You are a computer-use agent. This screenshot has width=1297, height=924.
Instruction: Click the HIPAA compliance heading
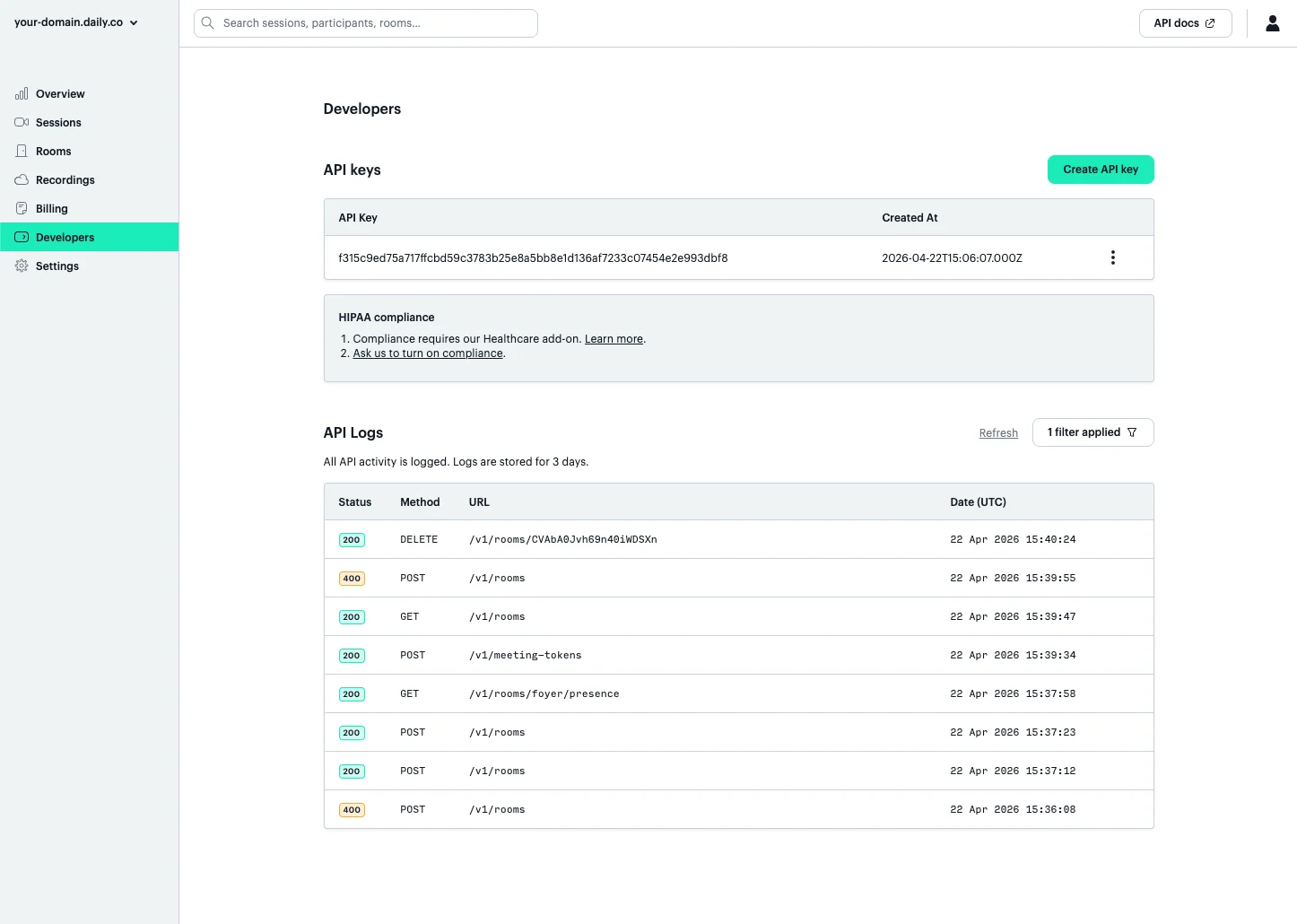(x=387, y=318)
